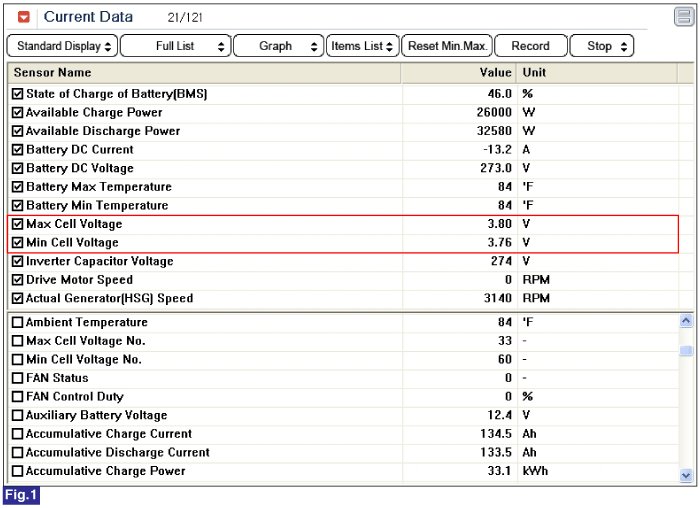This screenshot has height=508, width=700.
Task: Check the Min Cell Voltage No. checkbox
Action: [17, 359]
